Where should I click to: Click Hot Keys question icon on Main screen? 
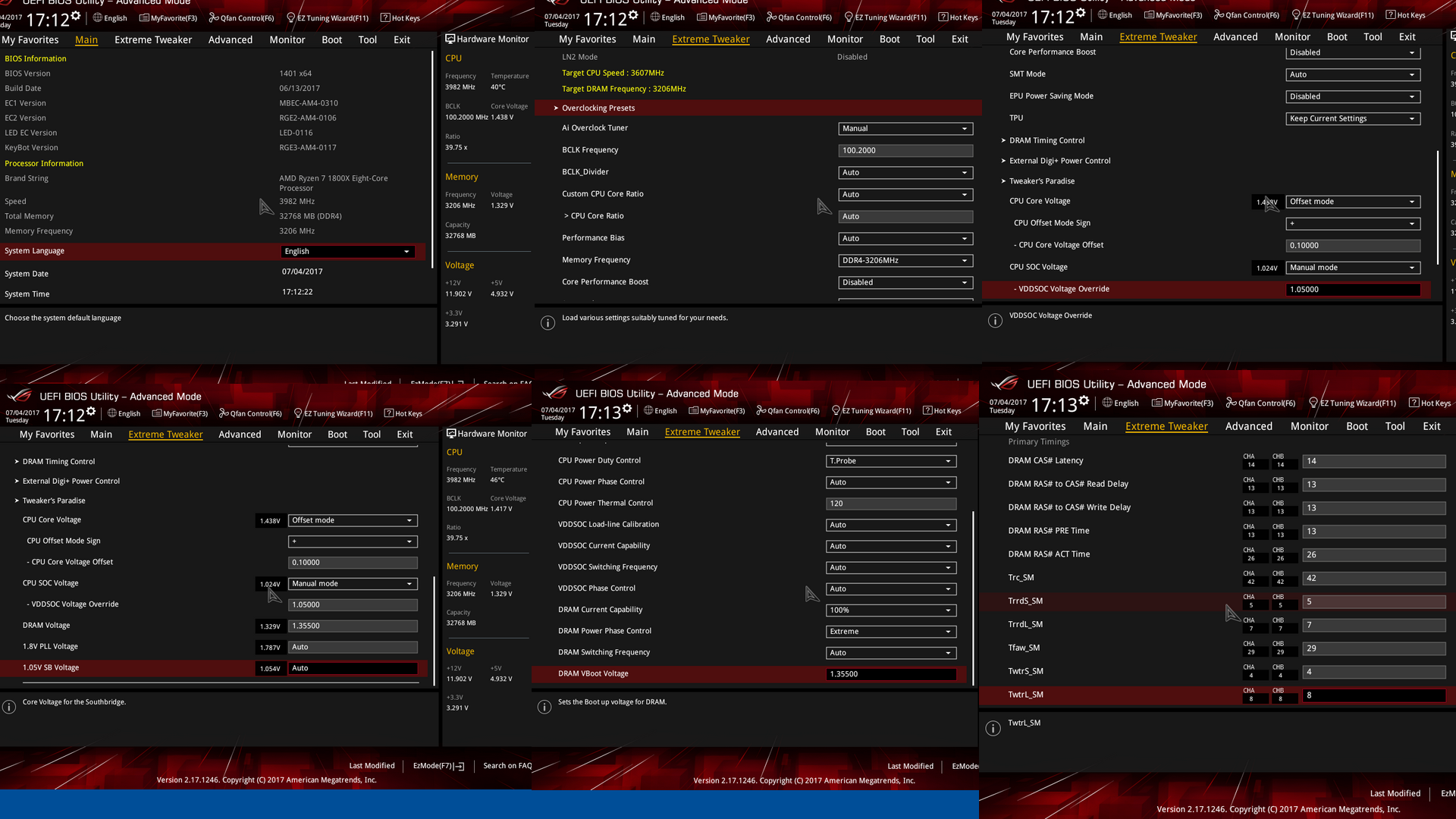(385, 17)
